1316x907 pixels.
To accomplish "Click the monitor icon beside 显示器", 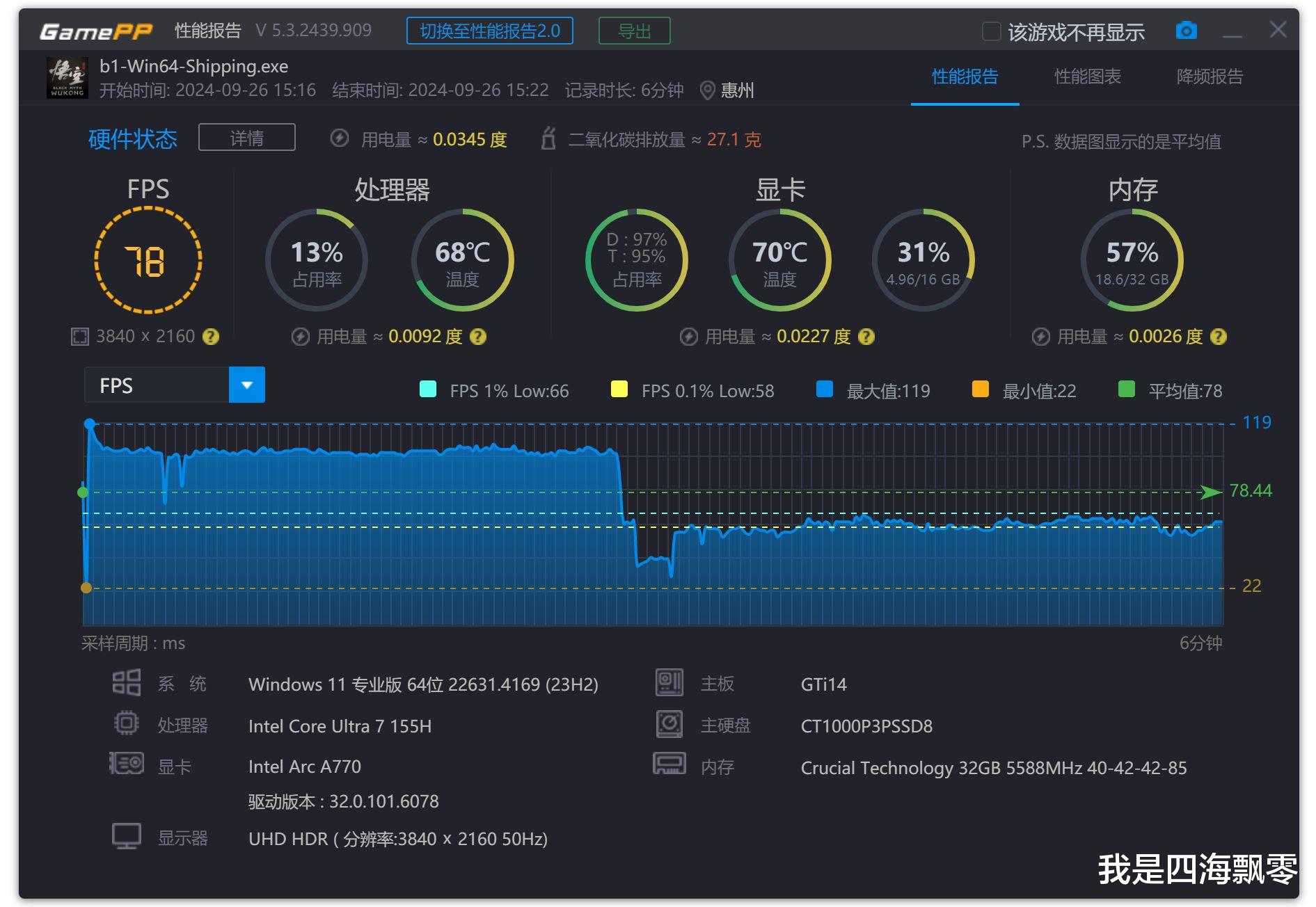I will point(127,836).
